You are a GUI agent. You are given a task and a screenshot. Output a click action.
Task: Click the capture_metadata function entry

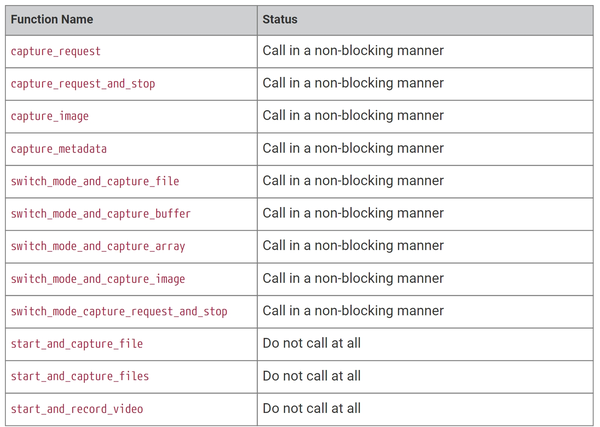click(59, 149)
